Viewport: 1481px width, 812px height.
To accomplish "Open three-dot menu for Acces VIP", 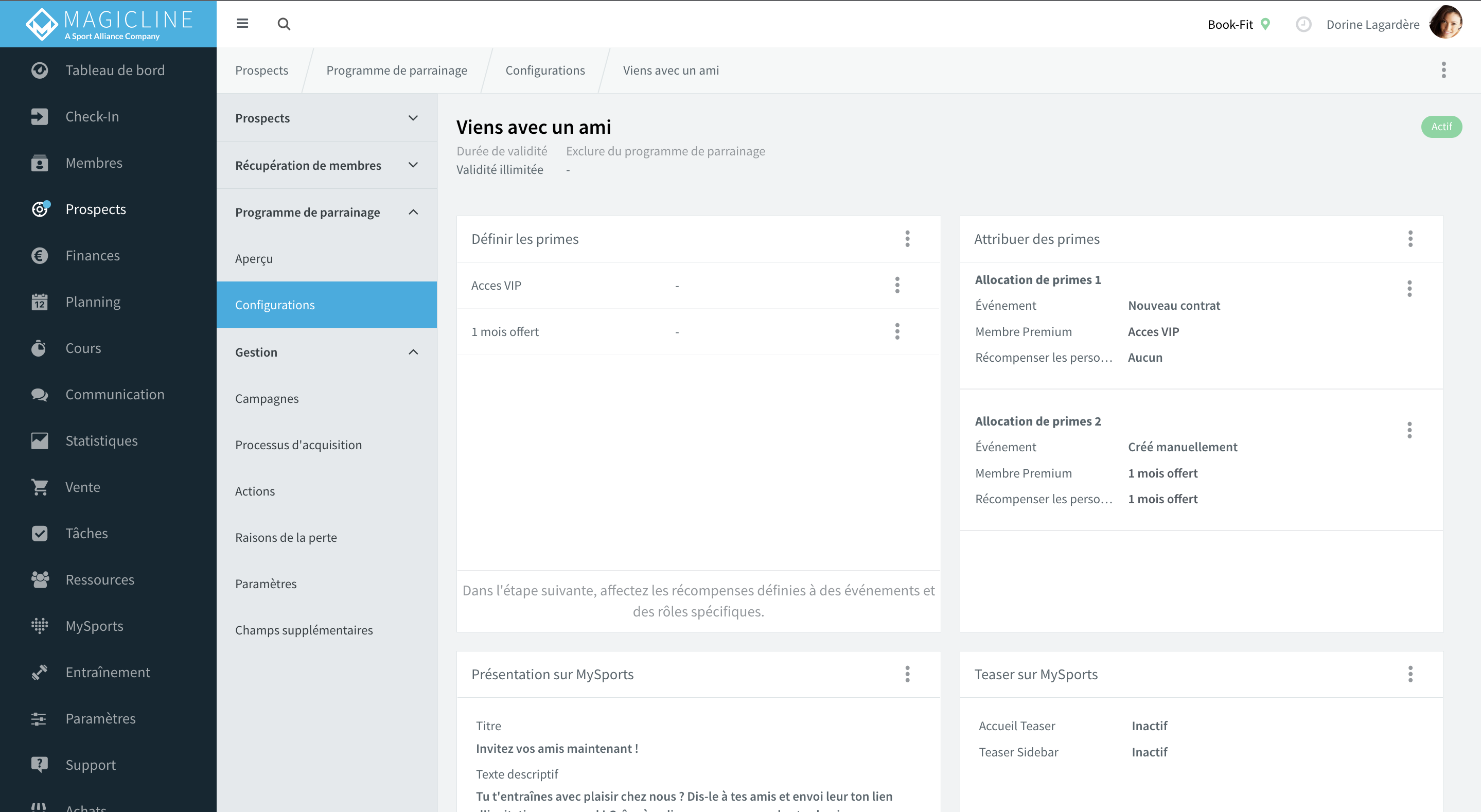I will click(x=897, y=285).
